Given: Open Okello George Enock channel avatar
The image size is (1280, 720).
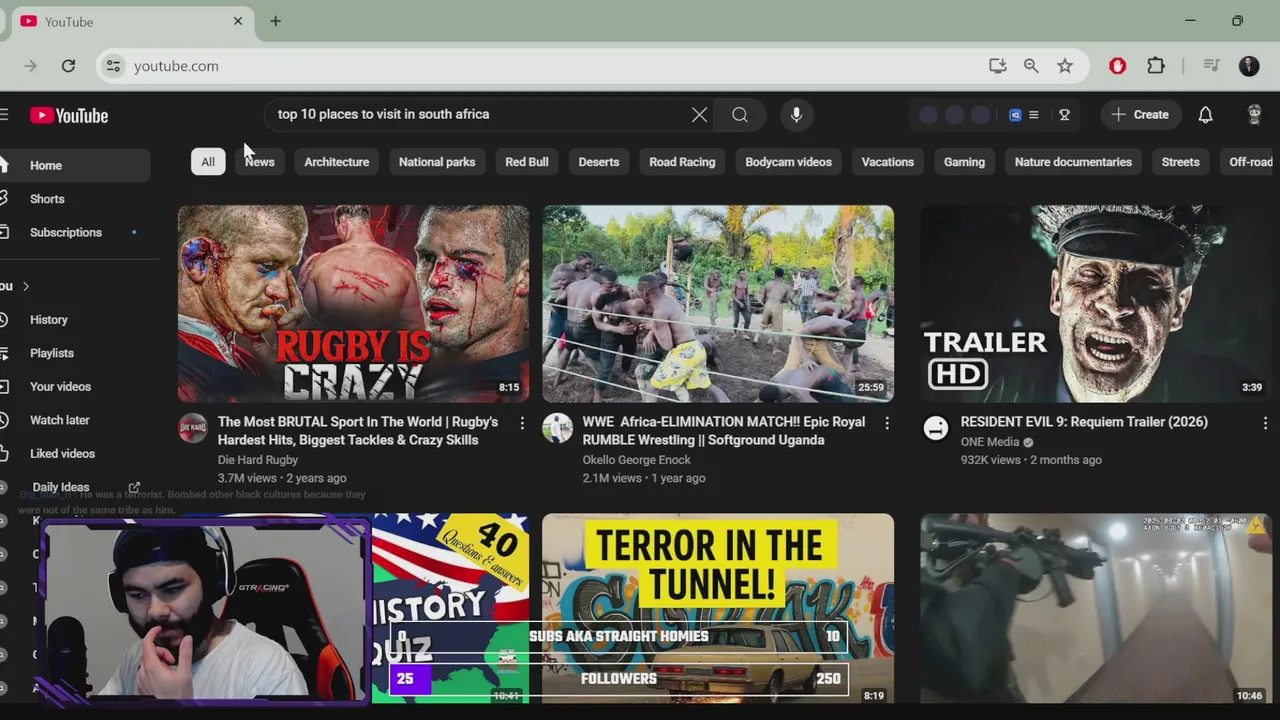Looking at the screenshot, I should pyautogui.click(x=557, y=428).
